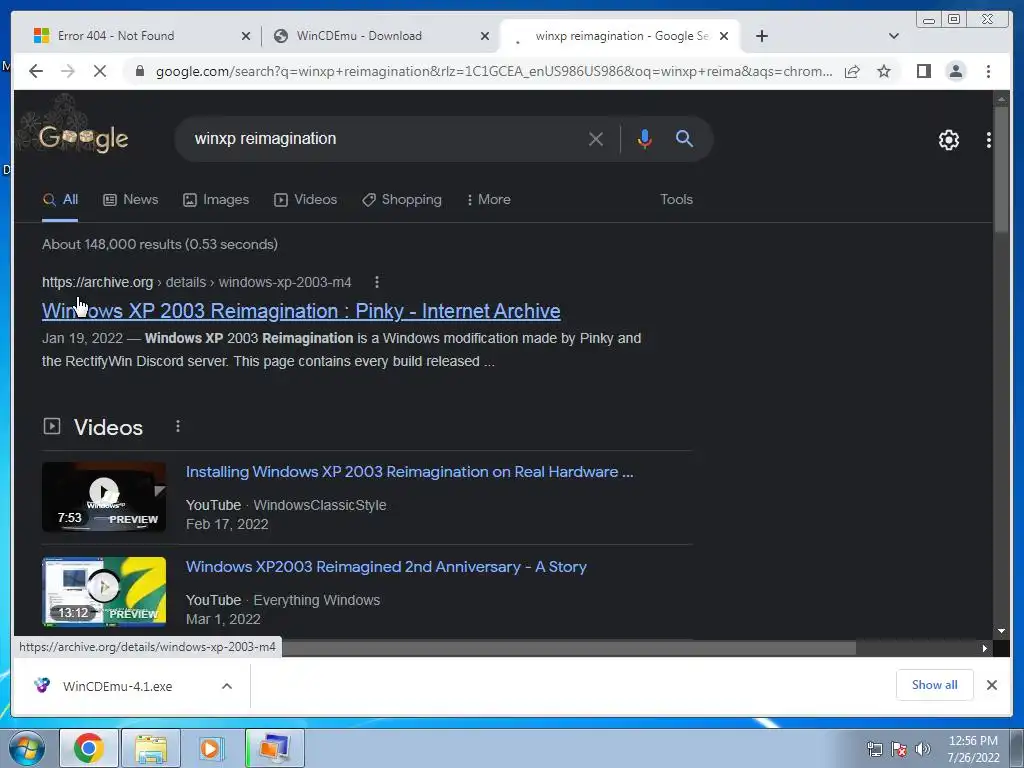Click the magnifier search button

684,138
